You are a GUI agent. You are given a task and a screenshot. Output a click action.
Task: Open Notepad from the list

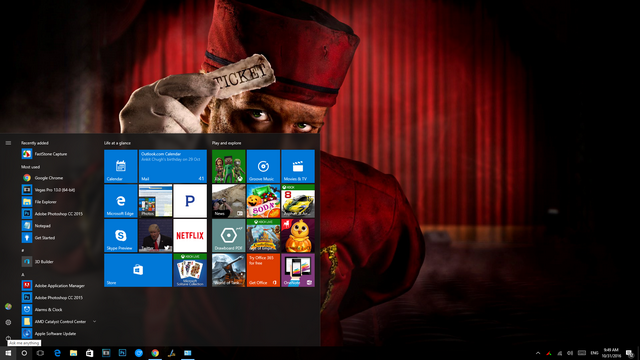(x=59, y=226)
